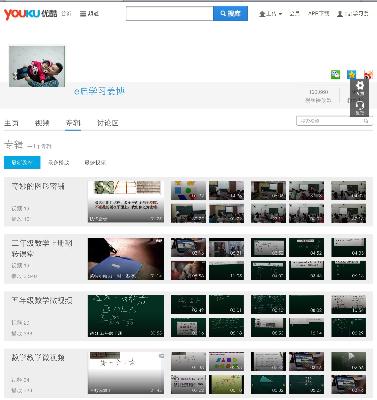Expand the upload dropdown in header
Image resolution: width=377 pixels, height=400 pixels.
(271, 14)
